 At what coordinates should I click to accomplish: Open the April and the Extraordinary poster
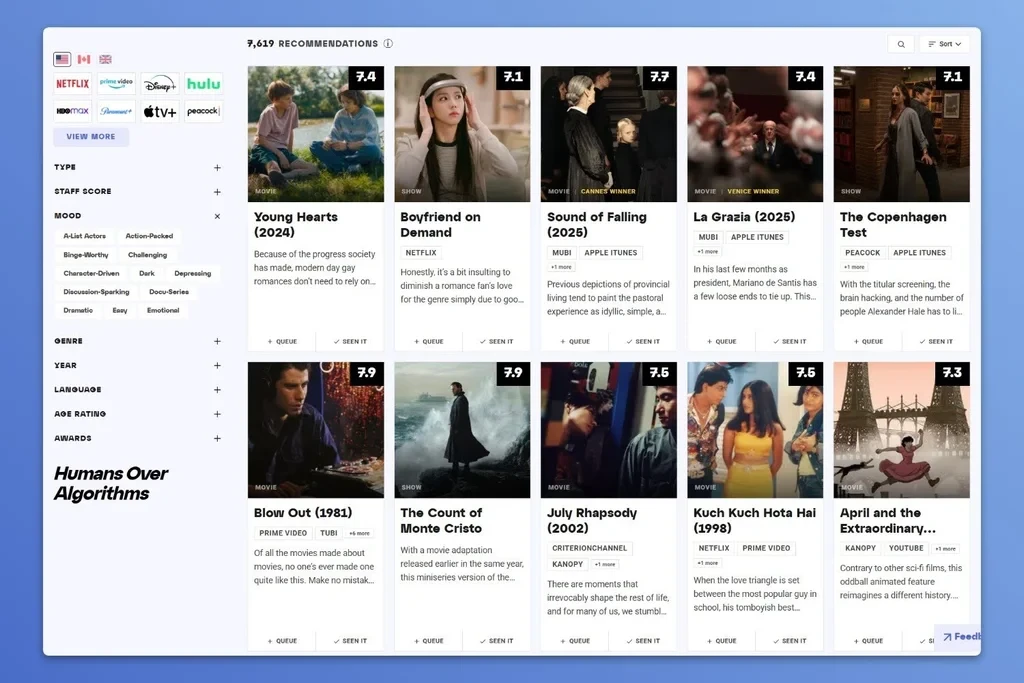[902, 430]
